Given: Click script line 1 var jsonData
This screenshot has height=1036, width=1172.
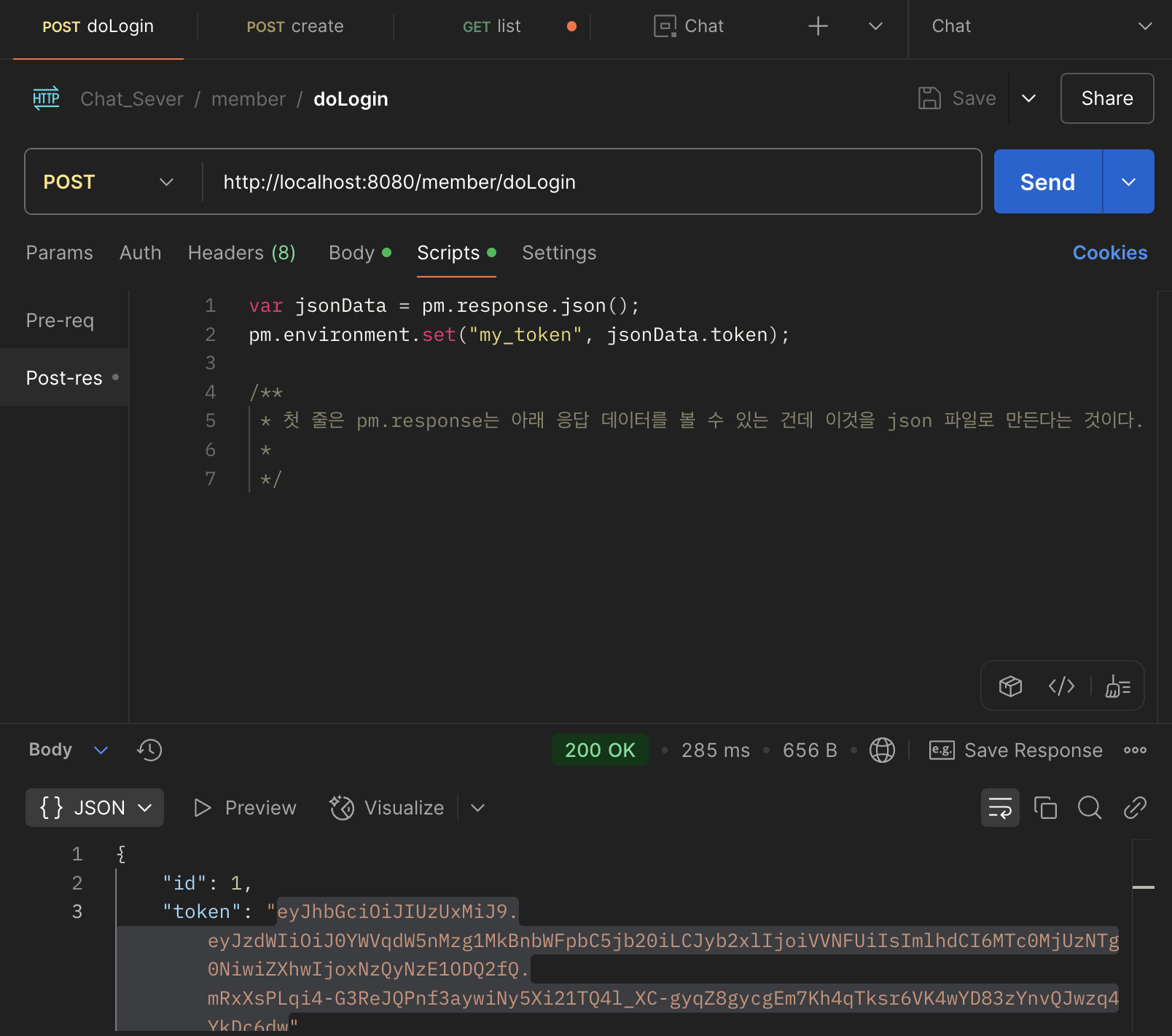Looking at the screenshot, I should click(x=444, y=305).
